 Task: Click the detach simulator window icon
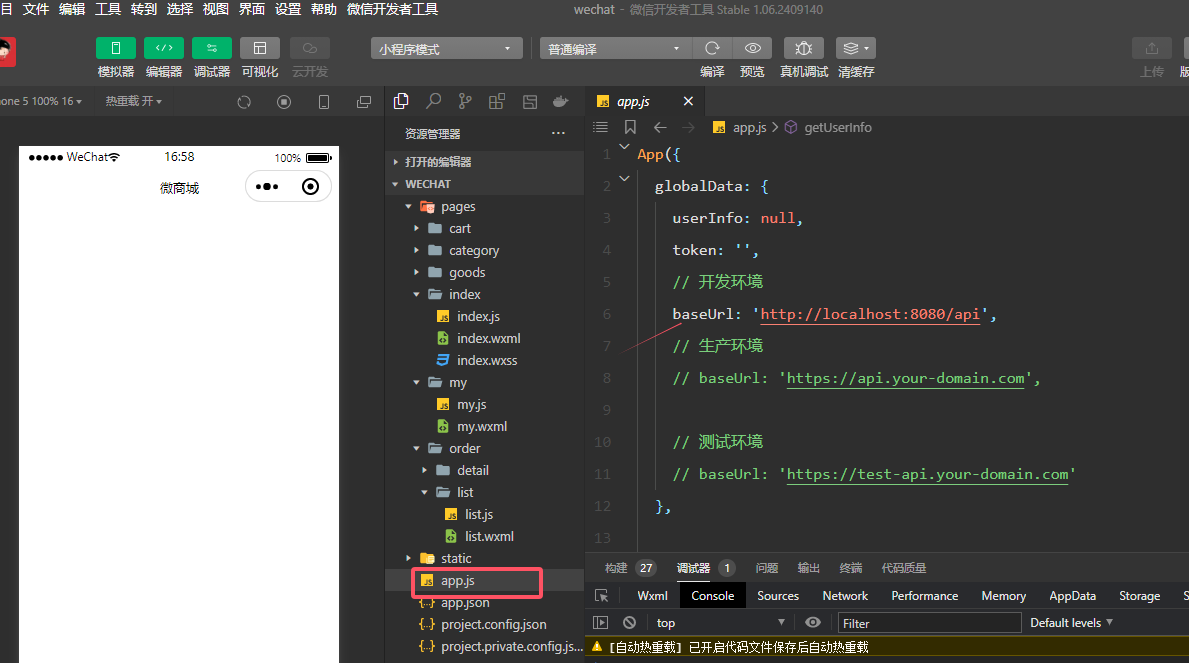(x=364, y=102)
